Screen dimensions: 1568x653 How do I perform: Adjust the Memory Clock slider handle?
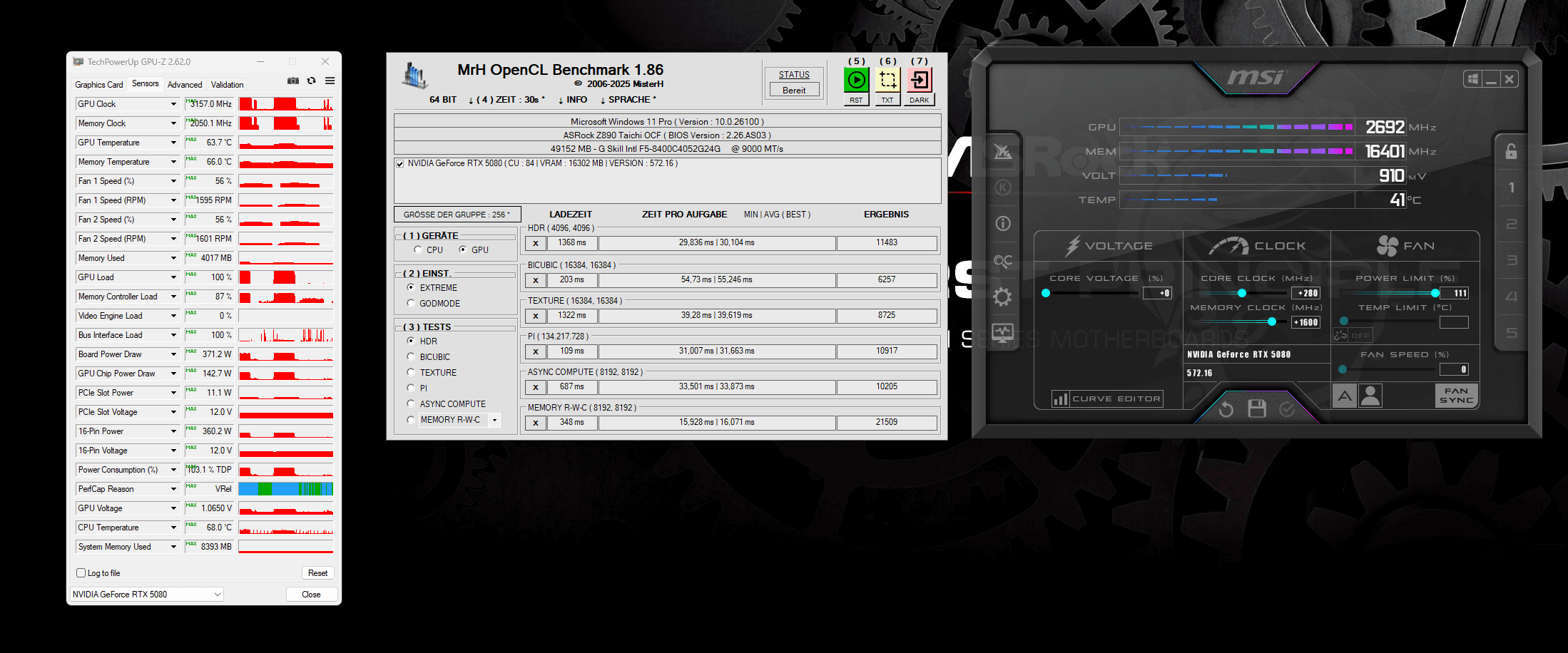click(x=1272, y=322)
